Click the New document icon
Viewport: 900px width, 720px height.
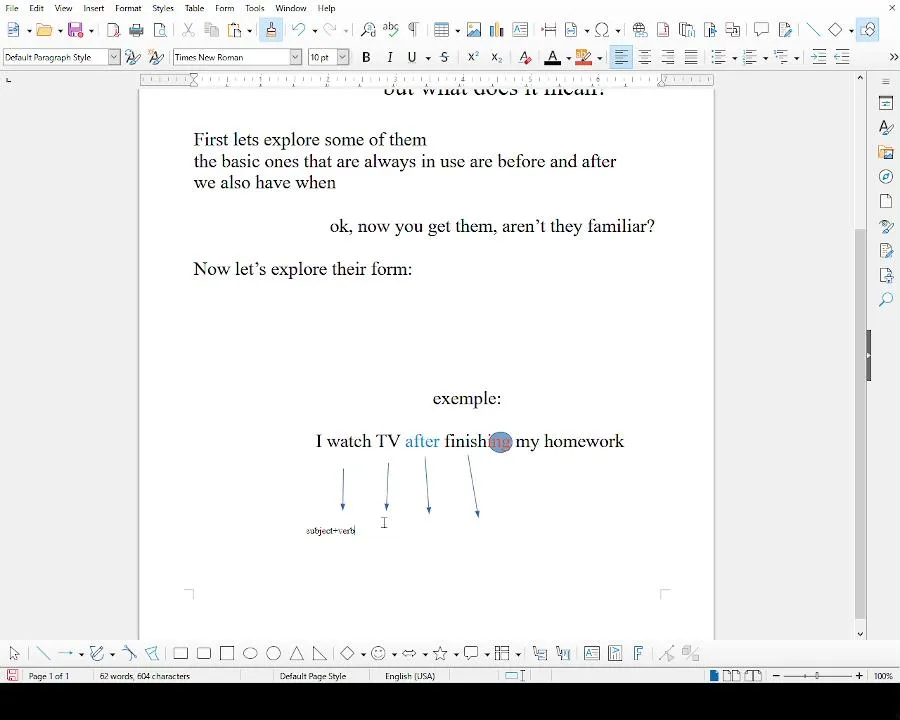(x=13, y=30)
